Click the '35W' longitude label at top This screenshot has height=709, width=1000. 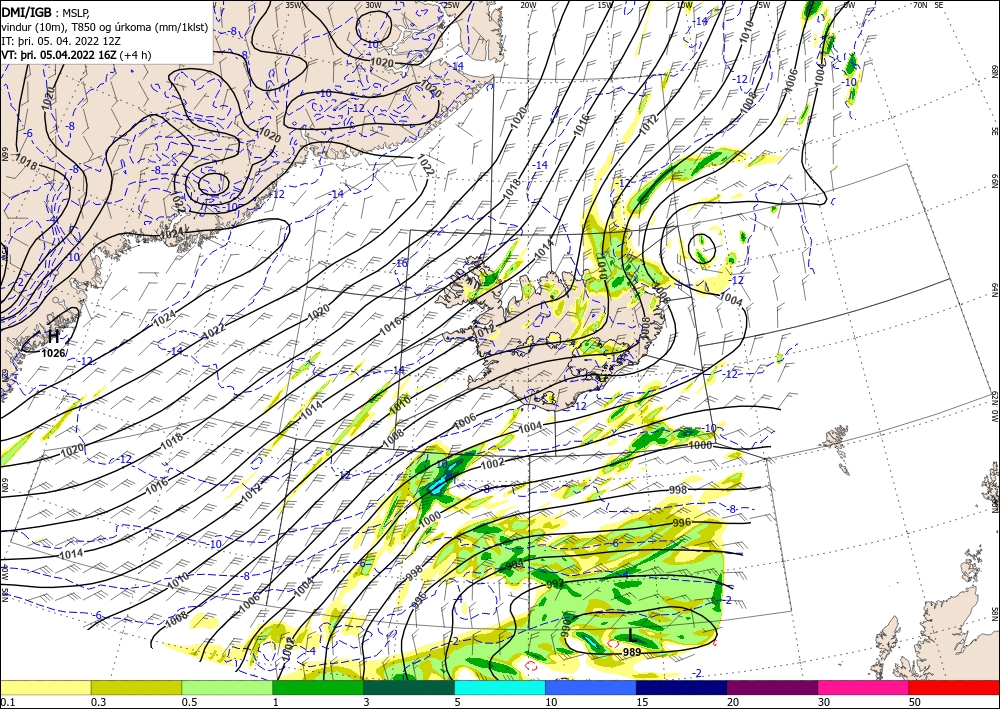pos(293,4)
